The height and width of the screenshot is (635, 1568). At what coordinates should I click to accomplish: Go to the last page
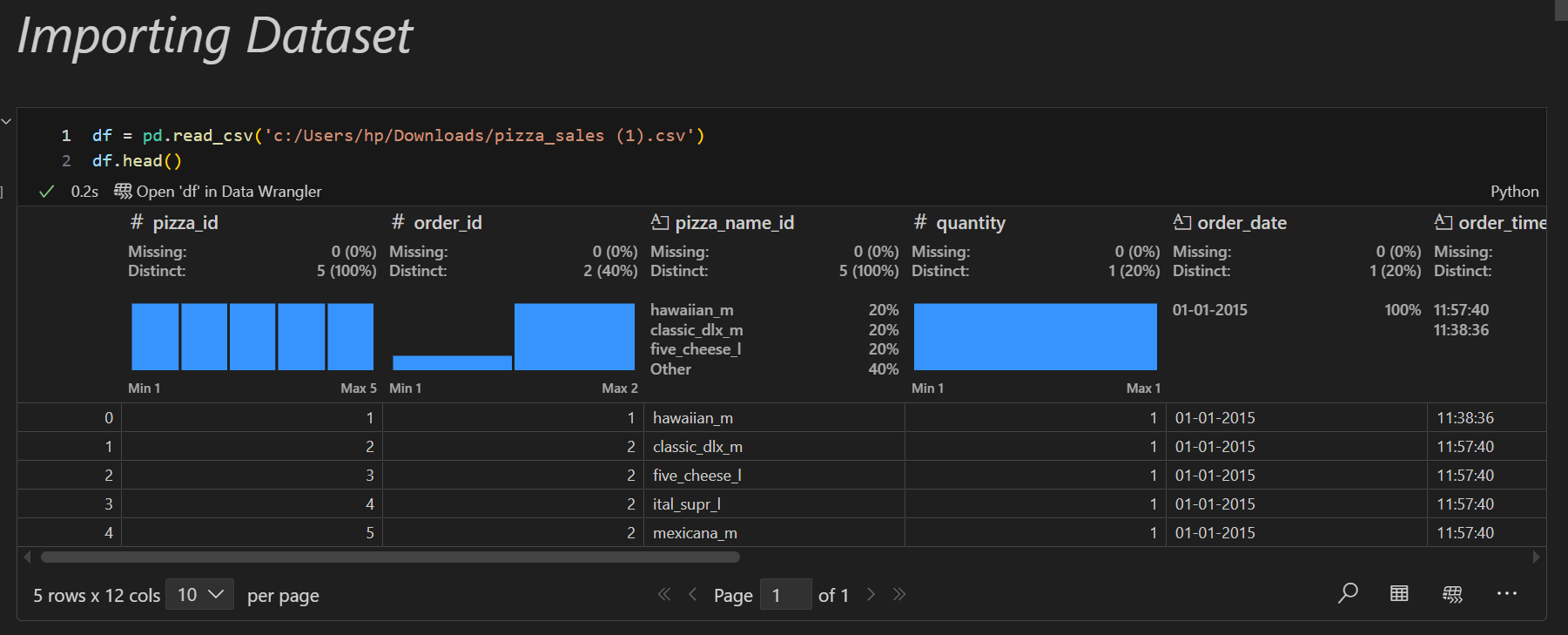(x=899, y=594)
